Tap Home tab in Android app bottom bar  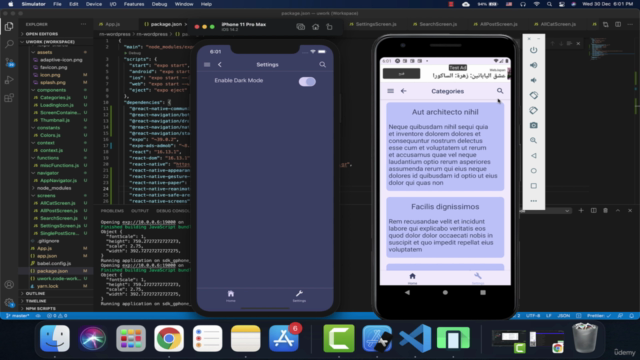point(412,278)
